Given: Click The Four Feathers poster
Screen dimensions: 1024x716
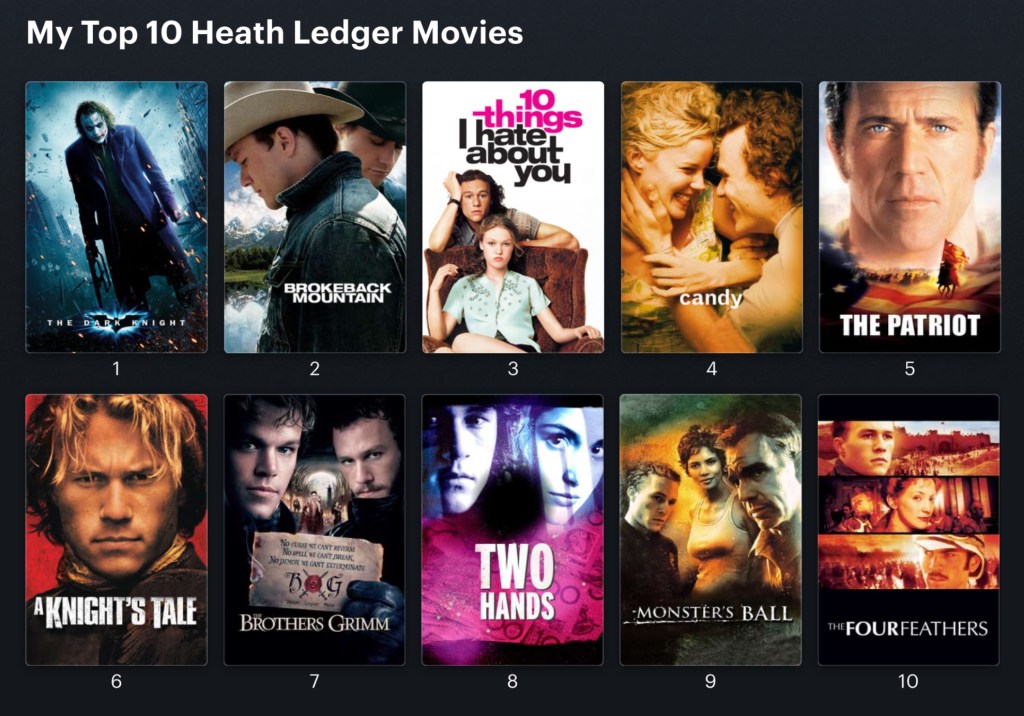Looking at the screenshot, I should [908, 530].
